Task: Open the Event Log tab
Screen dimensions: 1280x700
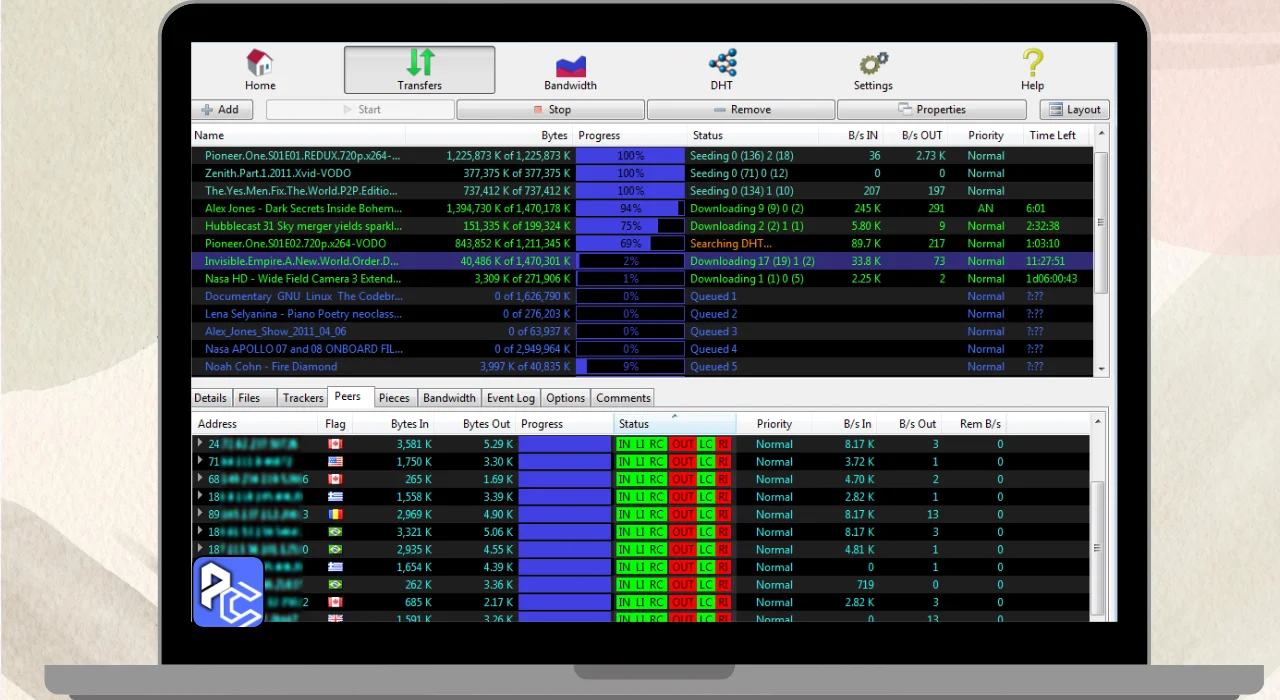Action: [x=510, y=398]
